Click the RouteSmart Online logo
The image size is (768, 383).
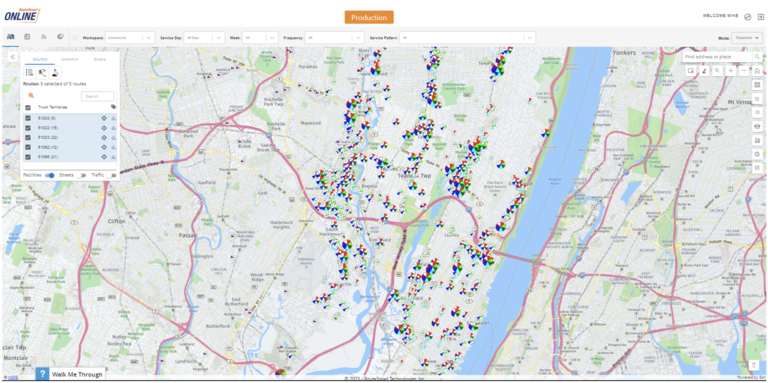22,15
